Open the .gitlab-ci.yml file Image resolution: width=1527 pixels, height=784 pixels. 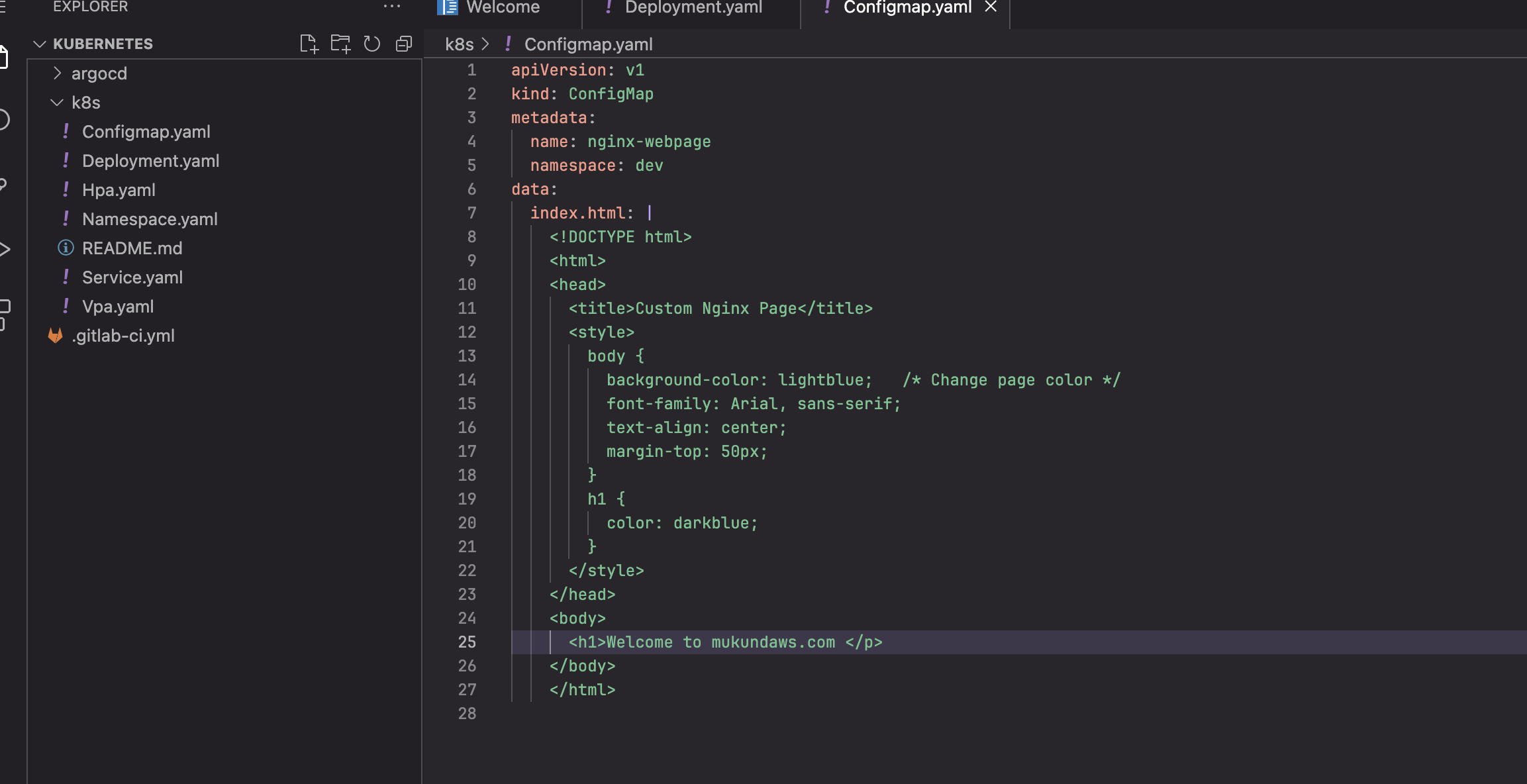(123, 336)
